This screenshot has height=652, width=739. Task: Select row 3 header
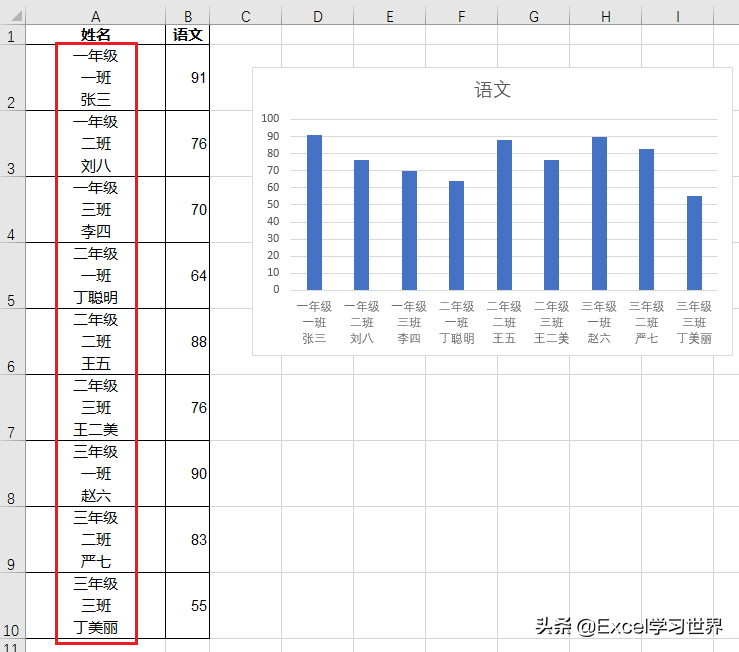pyautogui.click(x=13, y=144)
